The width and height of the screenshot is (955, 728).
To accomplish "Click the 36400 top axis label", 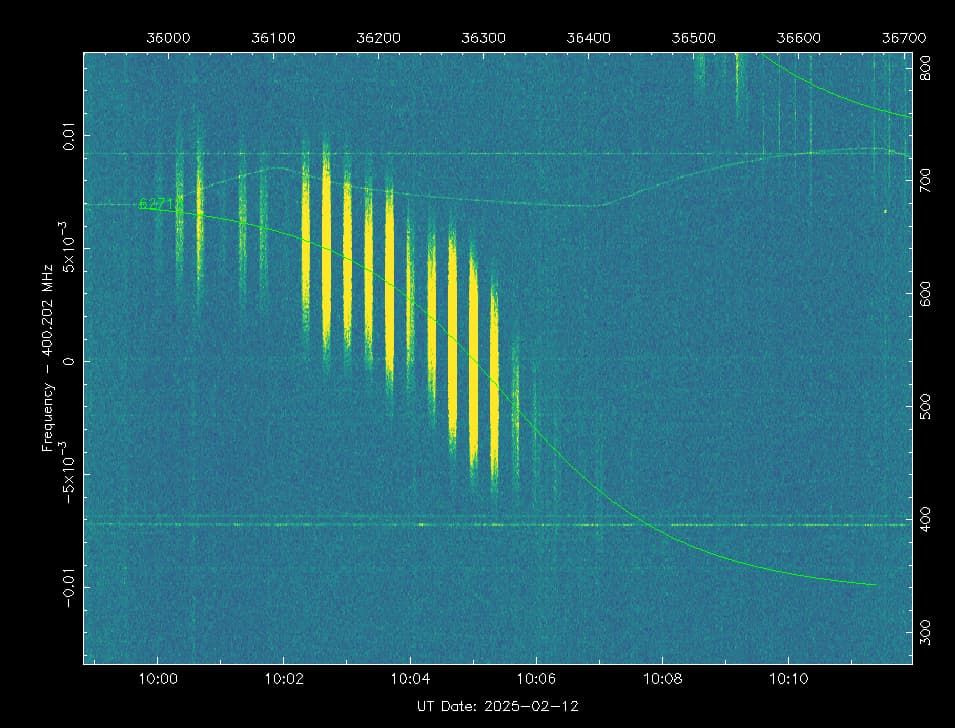I will [588, 38].
